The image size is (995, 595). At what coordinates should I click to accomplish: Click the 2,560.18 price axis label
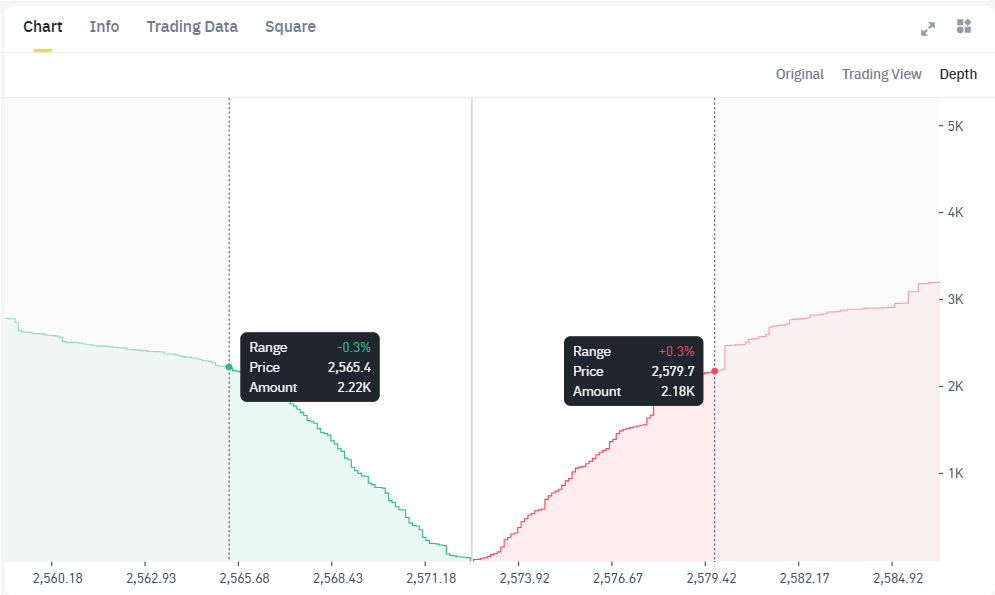point(58,578)
